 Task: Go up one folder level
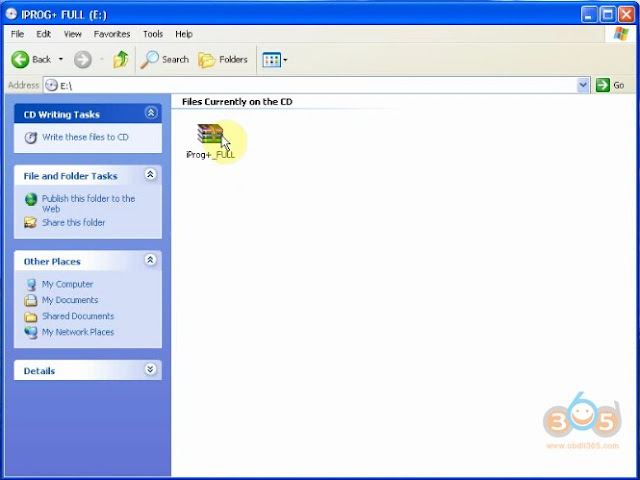[x=120, y=60]
